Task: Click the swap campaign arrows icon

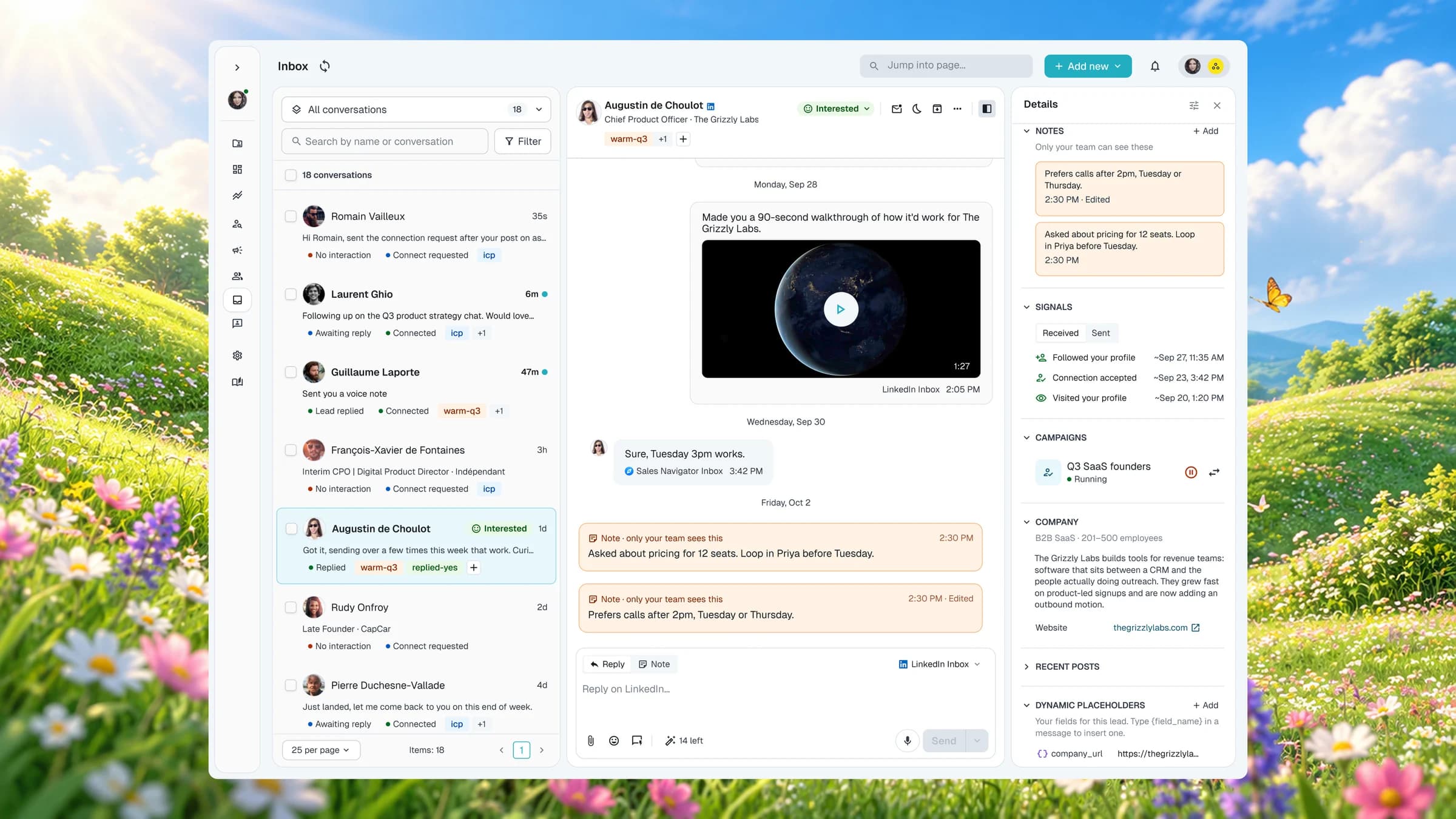Action: pos(1214,472)
